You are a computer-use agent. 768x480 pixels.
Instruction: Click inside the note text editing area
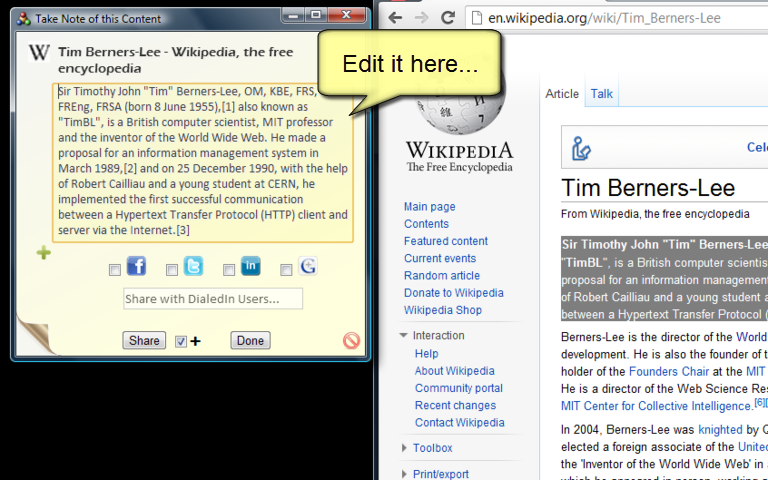[x=203, y=163]
